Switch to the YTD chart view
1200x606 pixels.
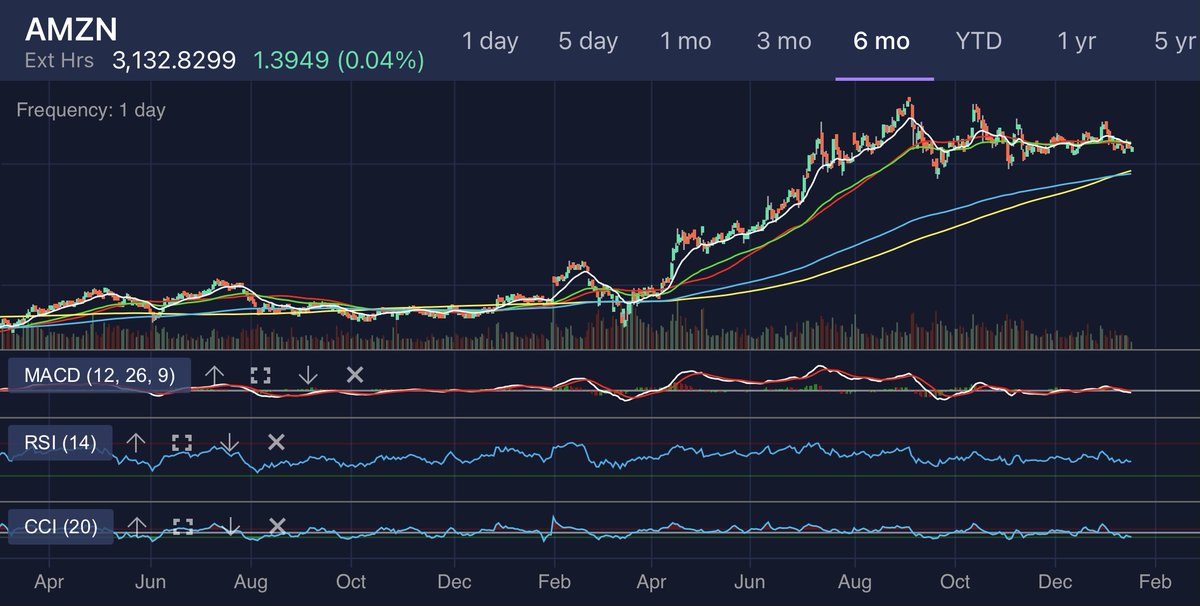(x=977, y=41)
